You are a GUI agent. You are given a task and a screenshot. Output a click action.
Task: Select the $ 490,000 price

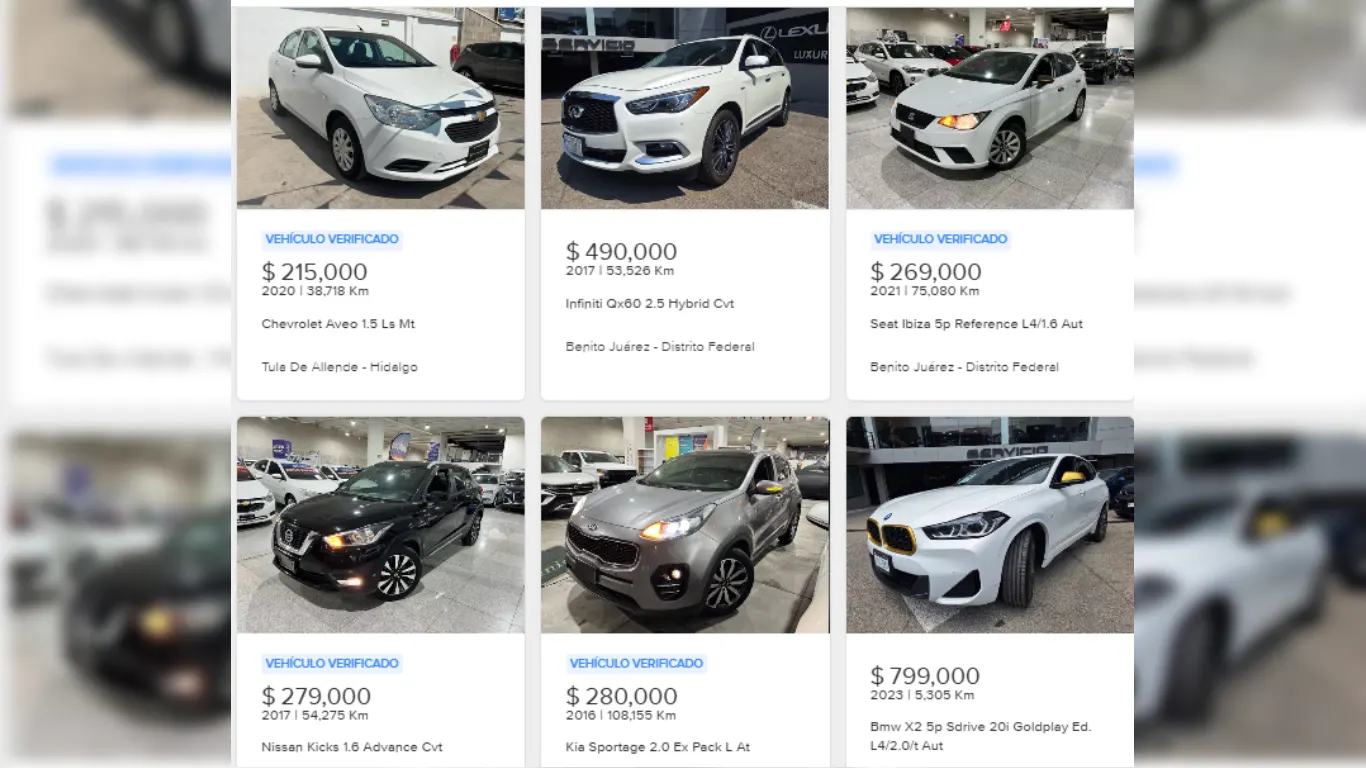pyautogui.click(x=621, y=252)
